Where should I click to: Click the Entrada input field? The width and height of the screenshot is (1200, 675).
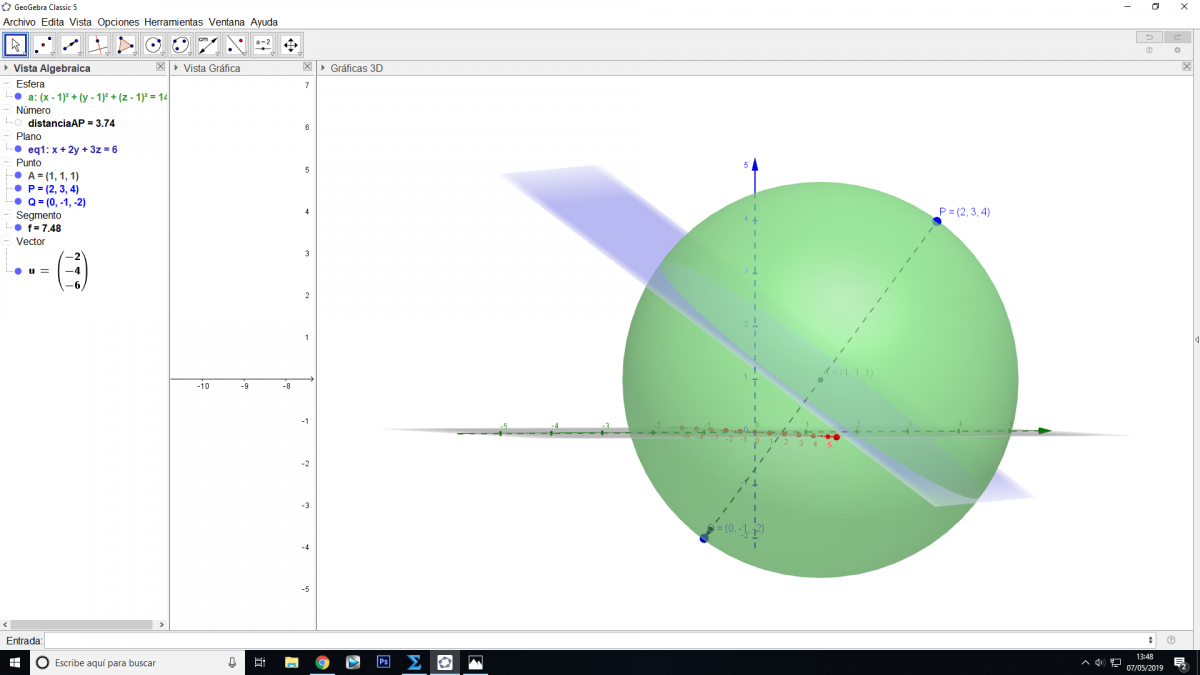coord(598,640)
